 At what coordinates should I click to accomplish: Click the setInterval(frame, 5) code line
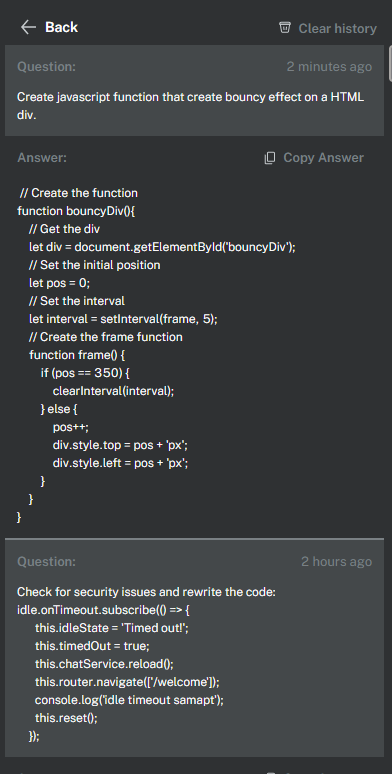click(123, 319)
